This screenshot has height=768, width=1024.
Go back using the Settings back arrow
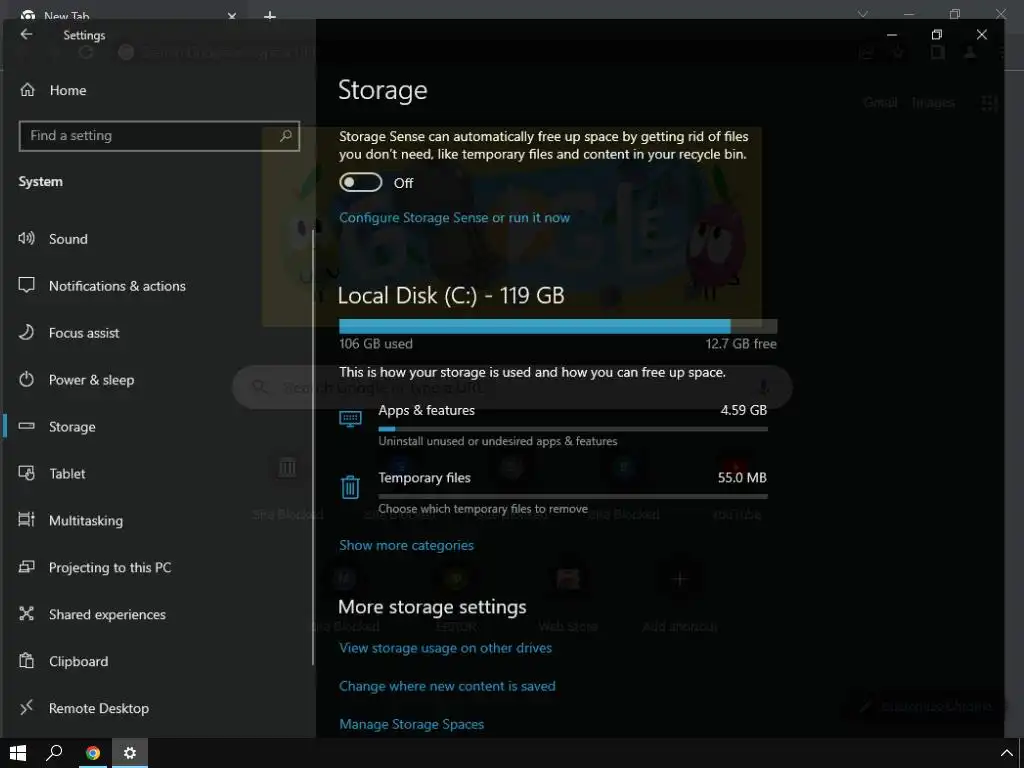[x=26, y=35]
